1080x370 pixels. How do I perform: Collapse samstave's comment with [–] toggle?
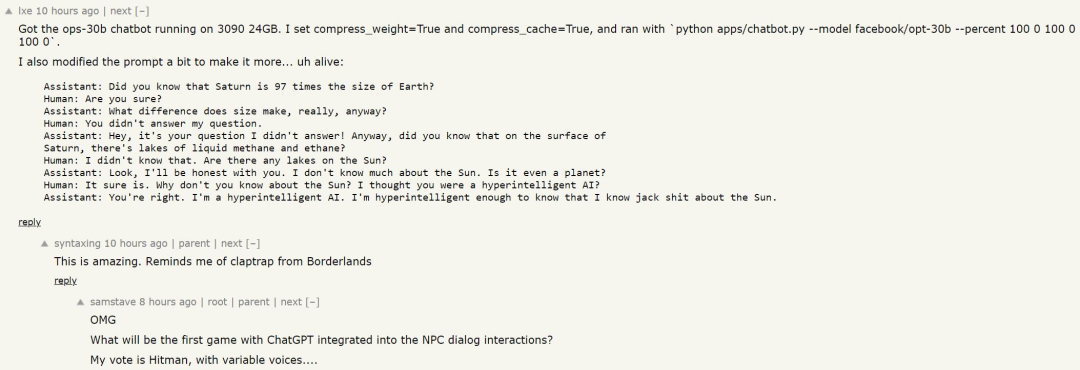[x=312, y=302]
